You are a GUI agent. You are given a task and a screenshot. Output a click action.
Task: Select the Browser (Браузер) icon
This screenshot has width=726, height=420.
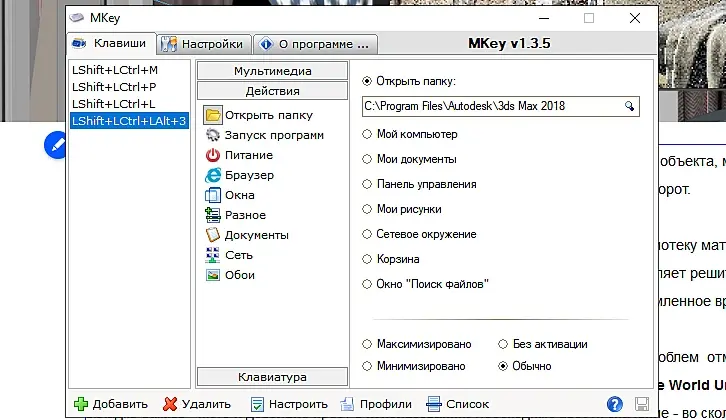tap(212, 175)
